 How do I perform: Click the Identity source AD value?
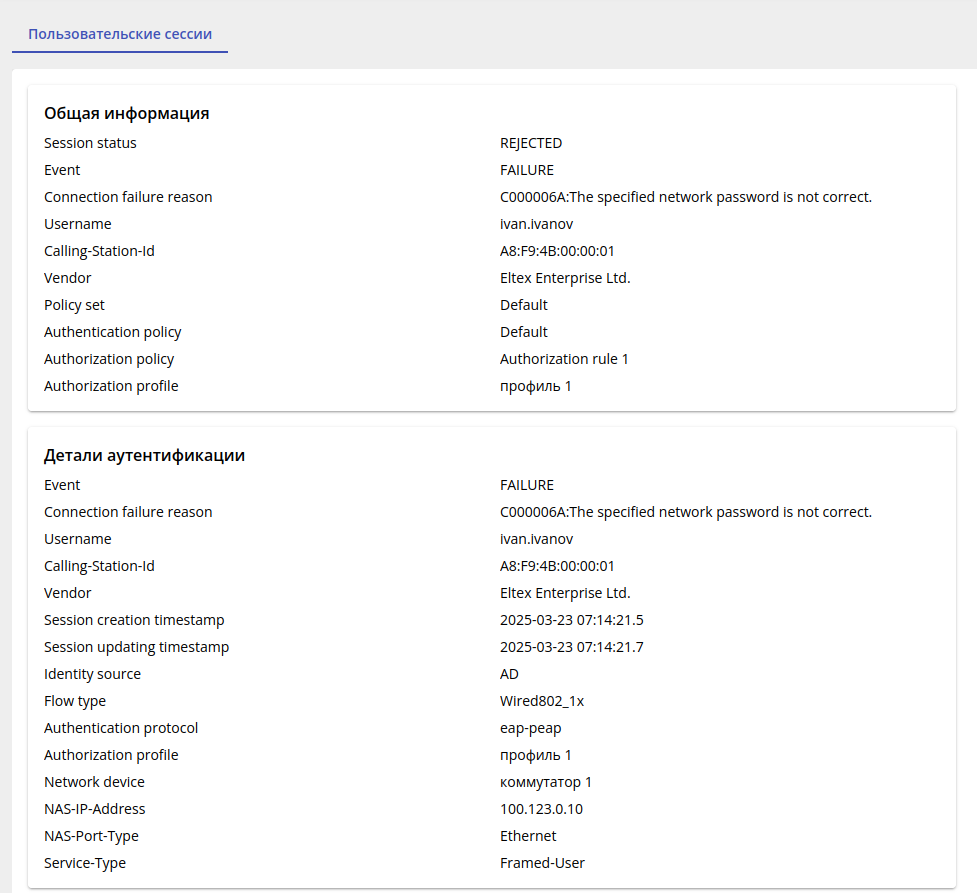(509, 674)
